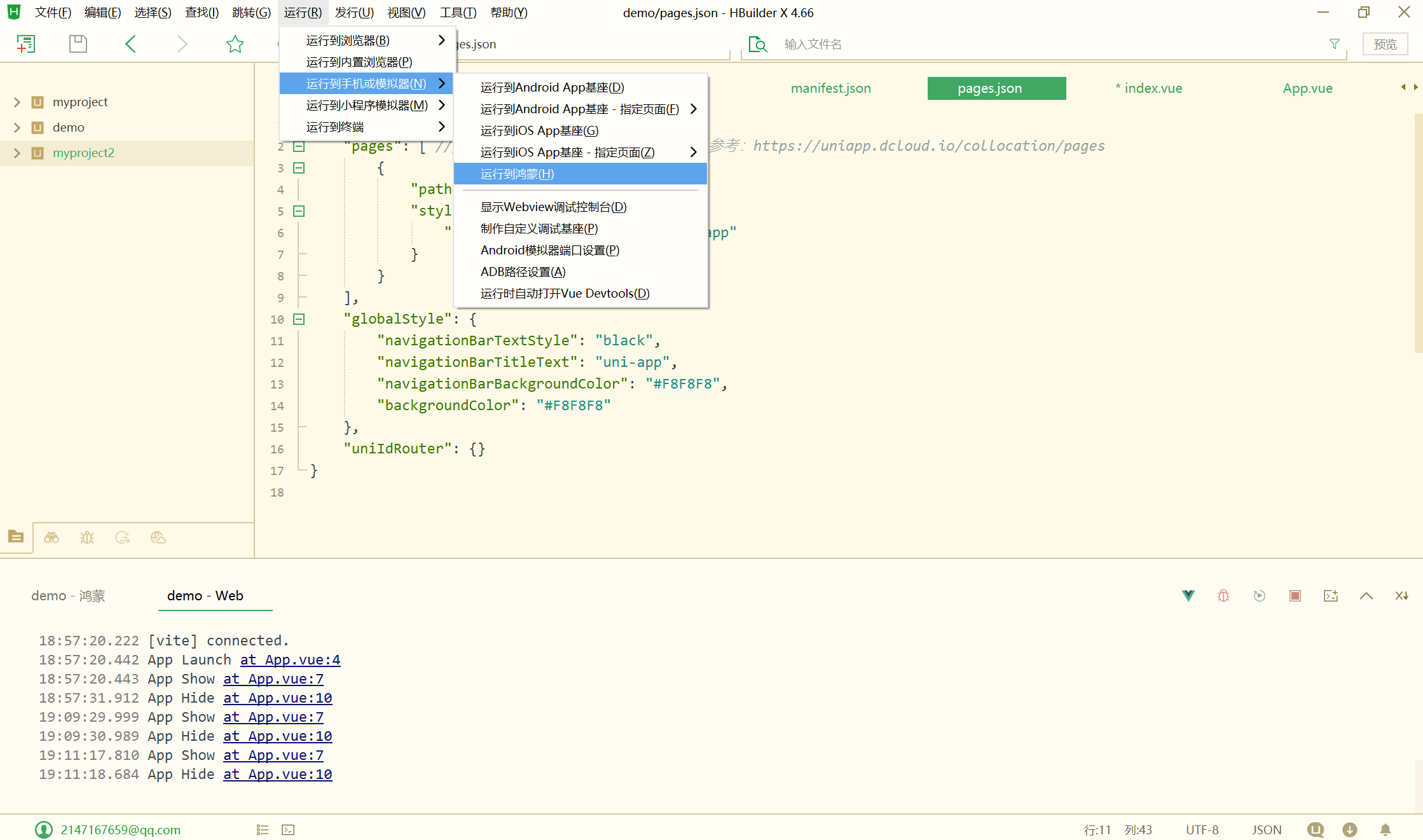Collapse the console with up chevron

click(x=1366, y=596)
